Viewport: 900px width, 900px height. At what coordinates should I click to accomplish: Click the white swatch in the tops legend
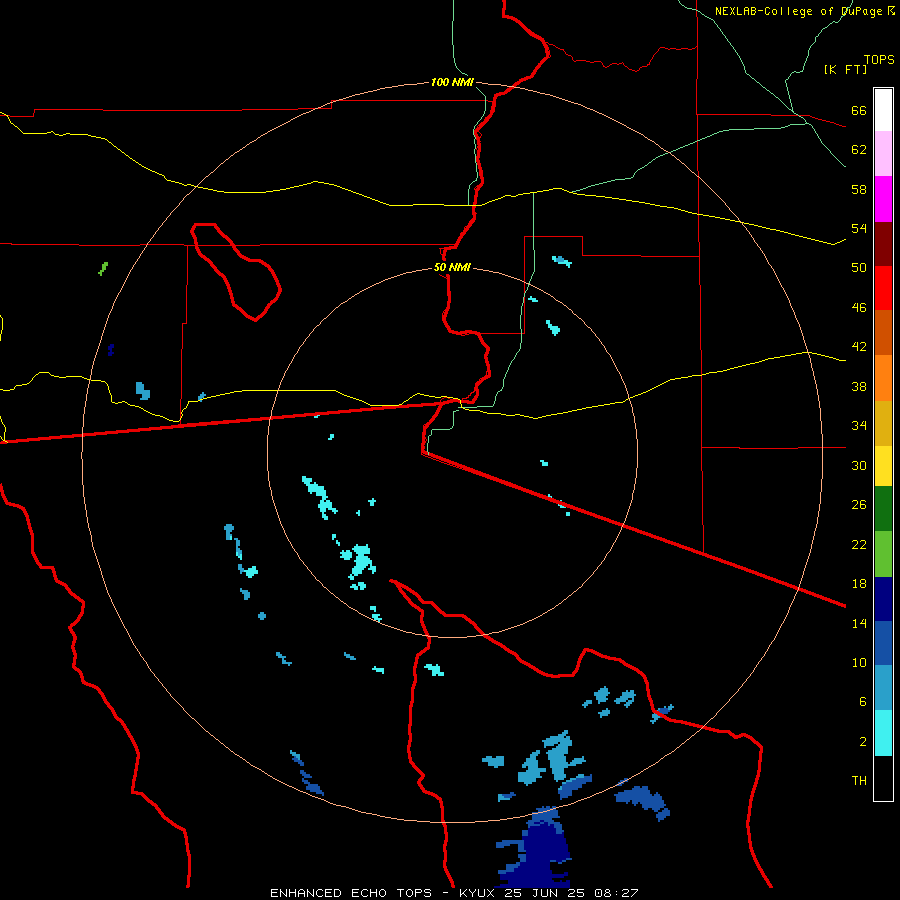click(883, 110)
